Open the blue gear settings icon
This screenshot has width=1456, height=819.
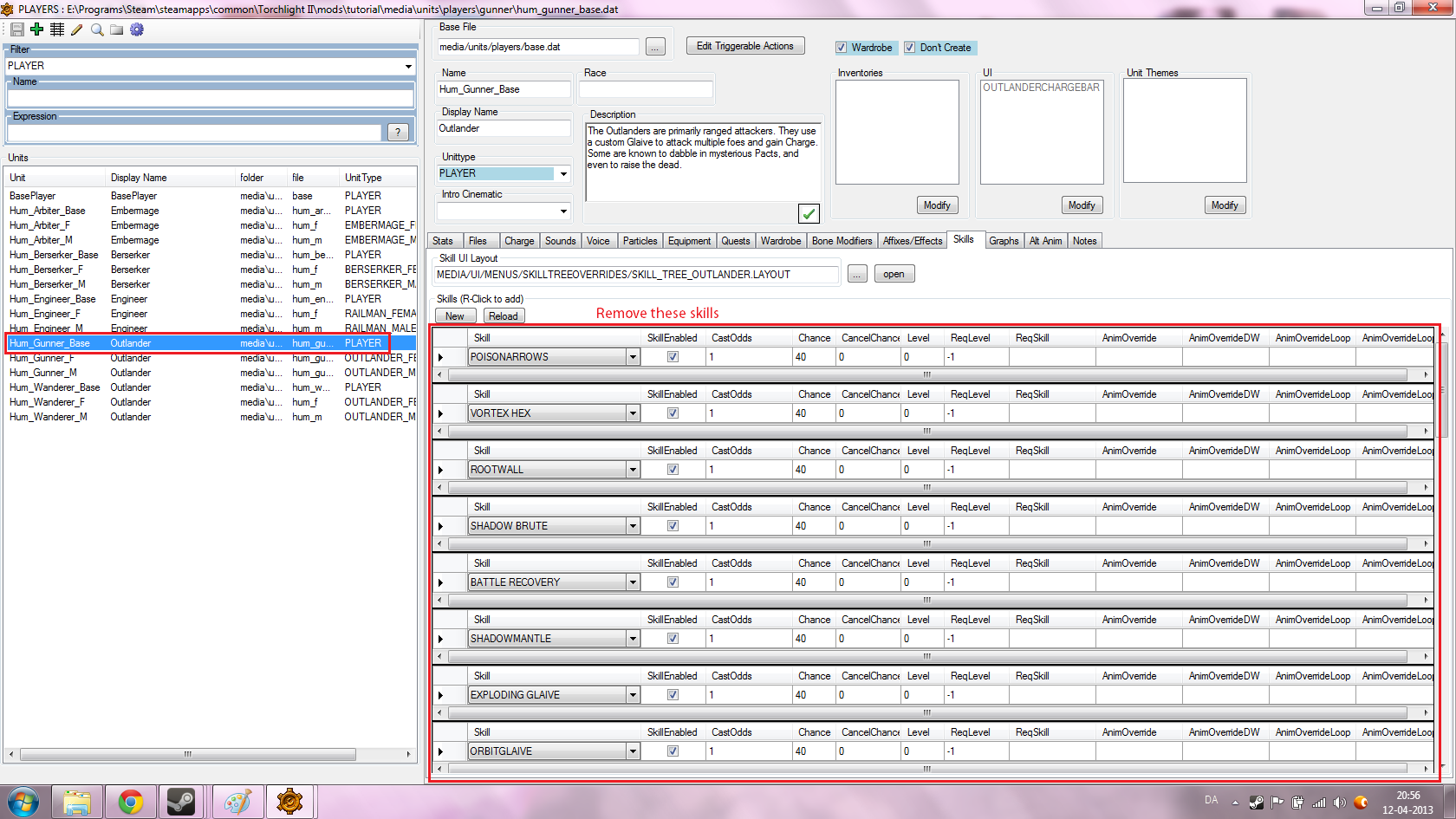[x=137, y=29]
